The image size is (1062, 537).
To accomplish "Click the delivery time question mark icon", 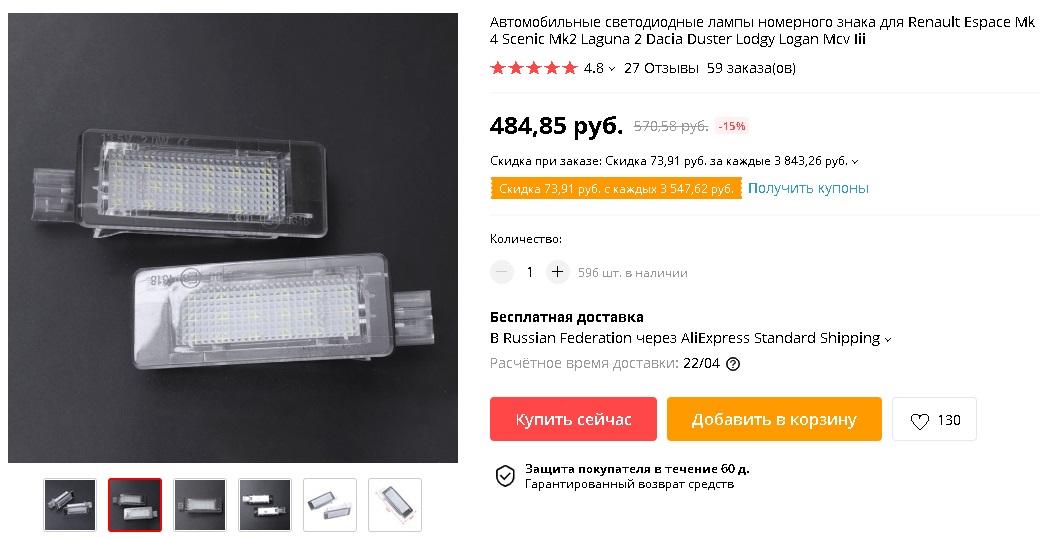I will [x=733, y=364].
